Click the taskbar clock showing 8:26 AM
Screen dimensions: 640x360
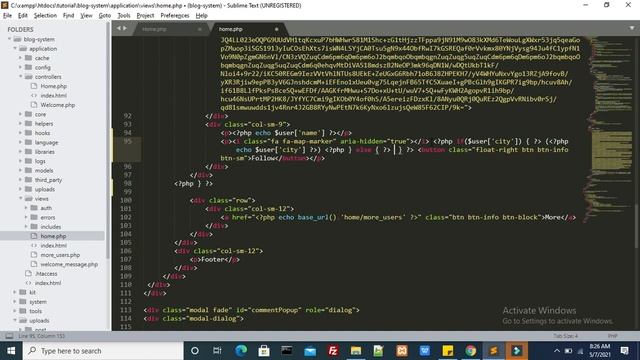click(600, 351)
